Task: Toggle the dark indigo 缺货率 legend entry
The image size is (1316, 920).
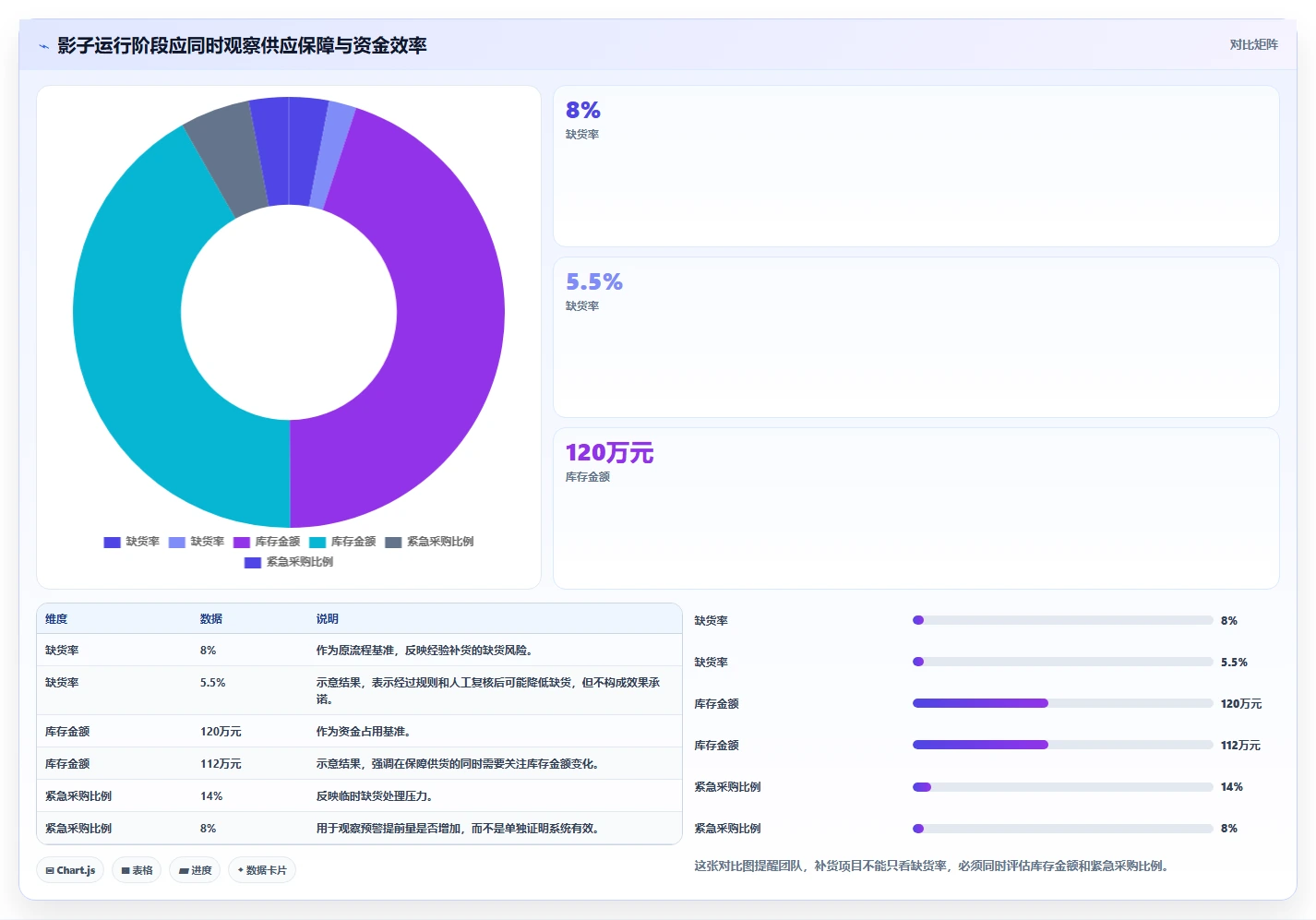Action: (132, 542)
